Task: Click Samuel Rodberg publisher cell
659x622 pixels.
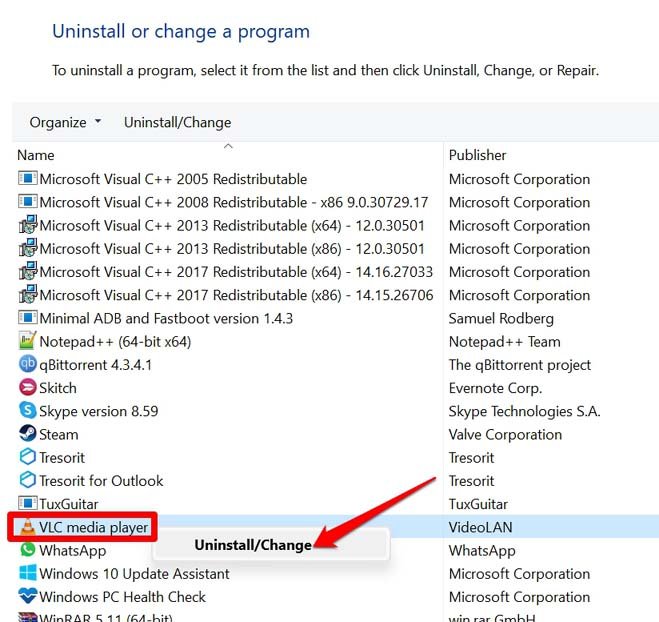Action: coord(501,319)
